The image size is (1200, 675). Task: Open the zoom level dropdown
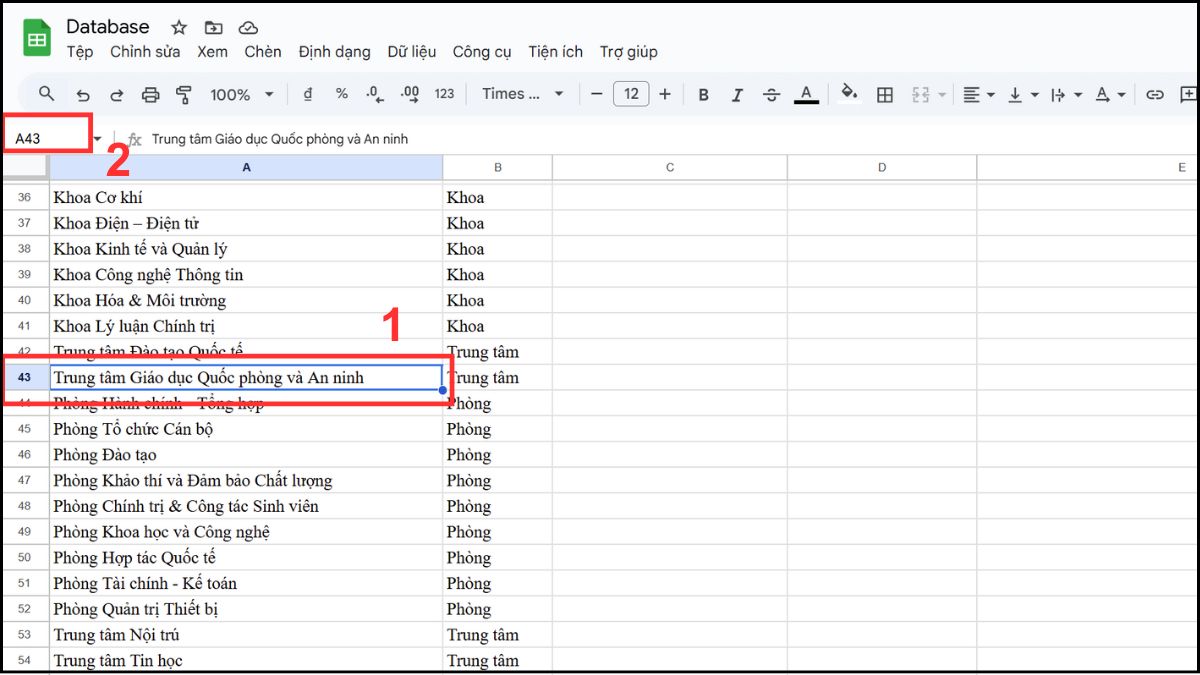(240, 94)
